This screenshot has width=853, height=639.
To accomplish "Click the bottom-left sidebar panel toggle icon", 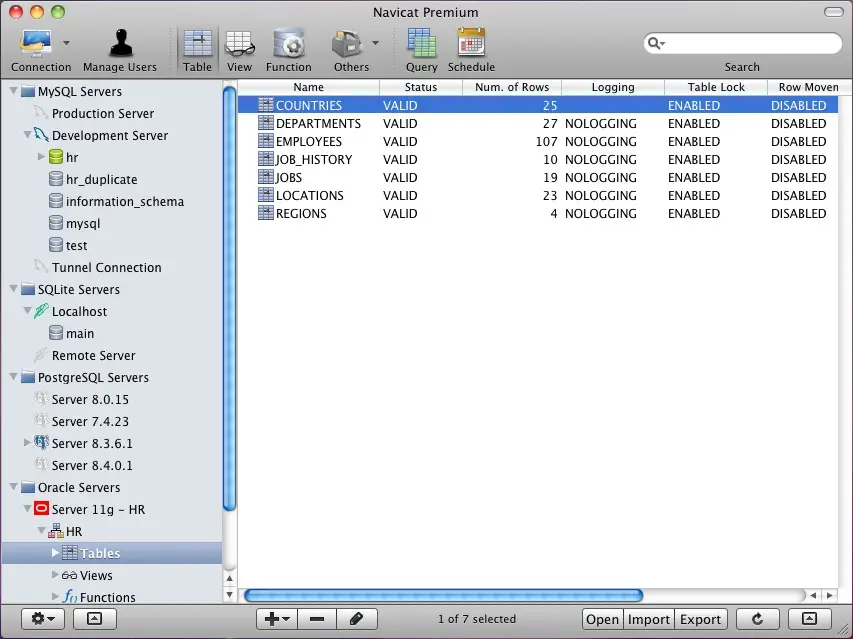I will pyautogui.click(x=94, y=618).
